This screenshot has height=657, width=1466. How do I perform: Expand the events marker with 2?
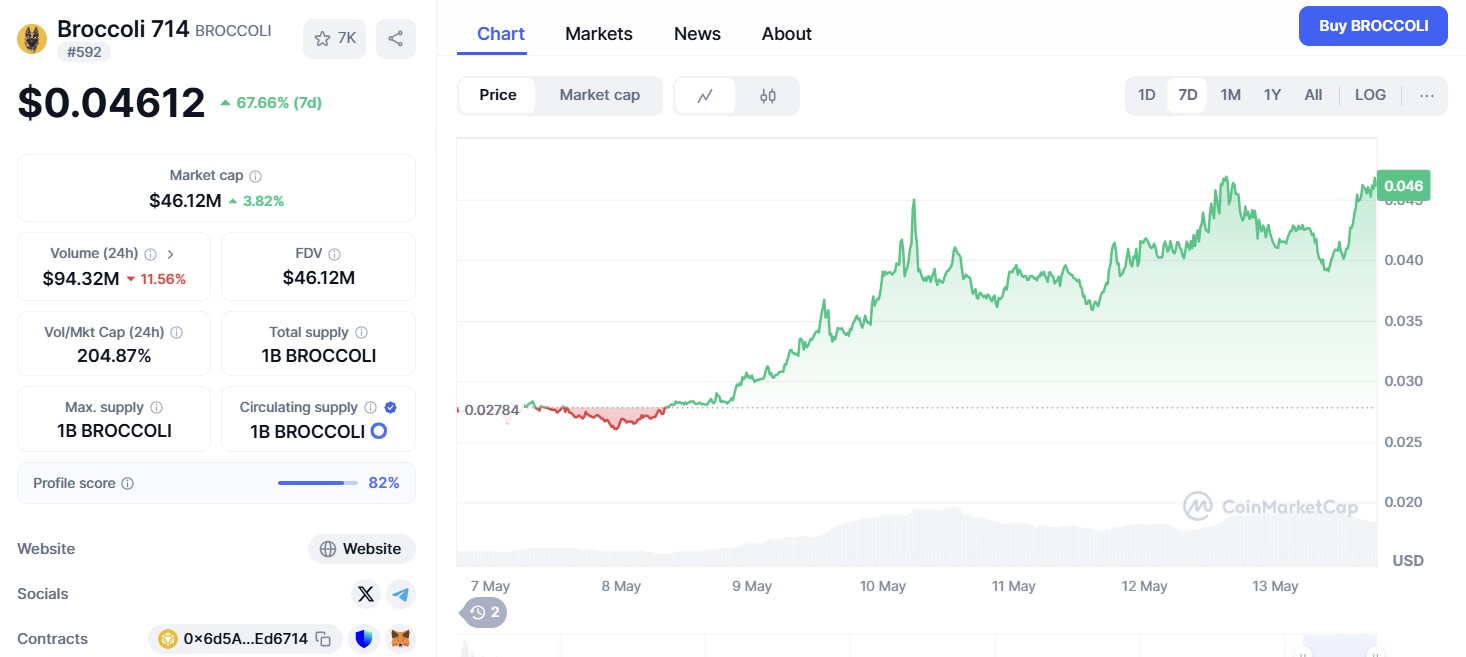[x=485, y=612]
